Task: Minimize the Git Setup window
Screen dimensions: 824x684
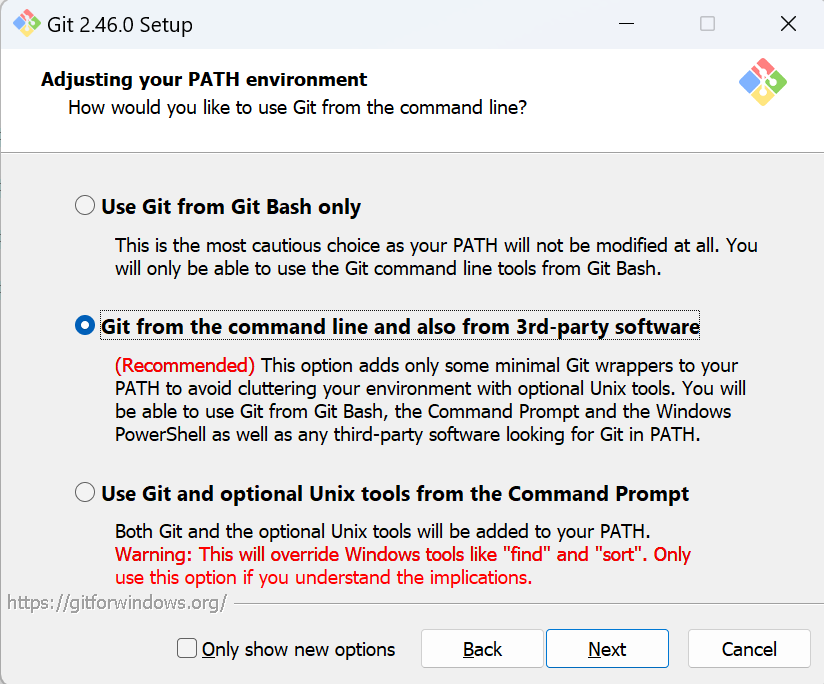Action: pyautogui.click(x=626, y=24)
